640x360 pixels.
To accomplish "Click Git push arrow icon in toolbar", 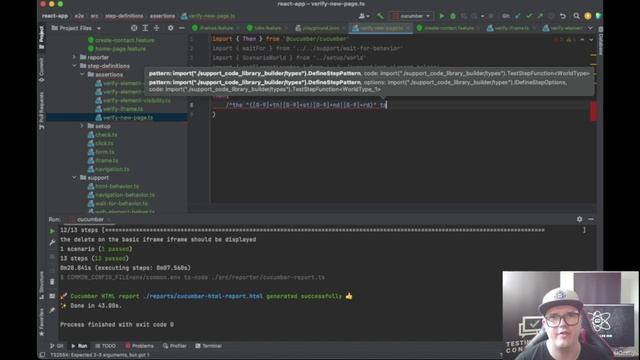I will point(540,16).
